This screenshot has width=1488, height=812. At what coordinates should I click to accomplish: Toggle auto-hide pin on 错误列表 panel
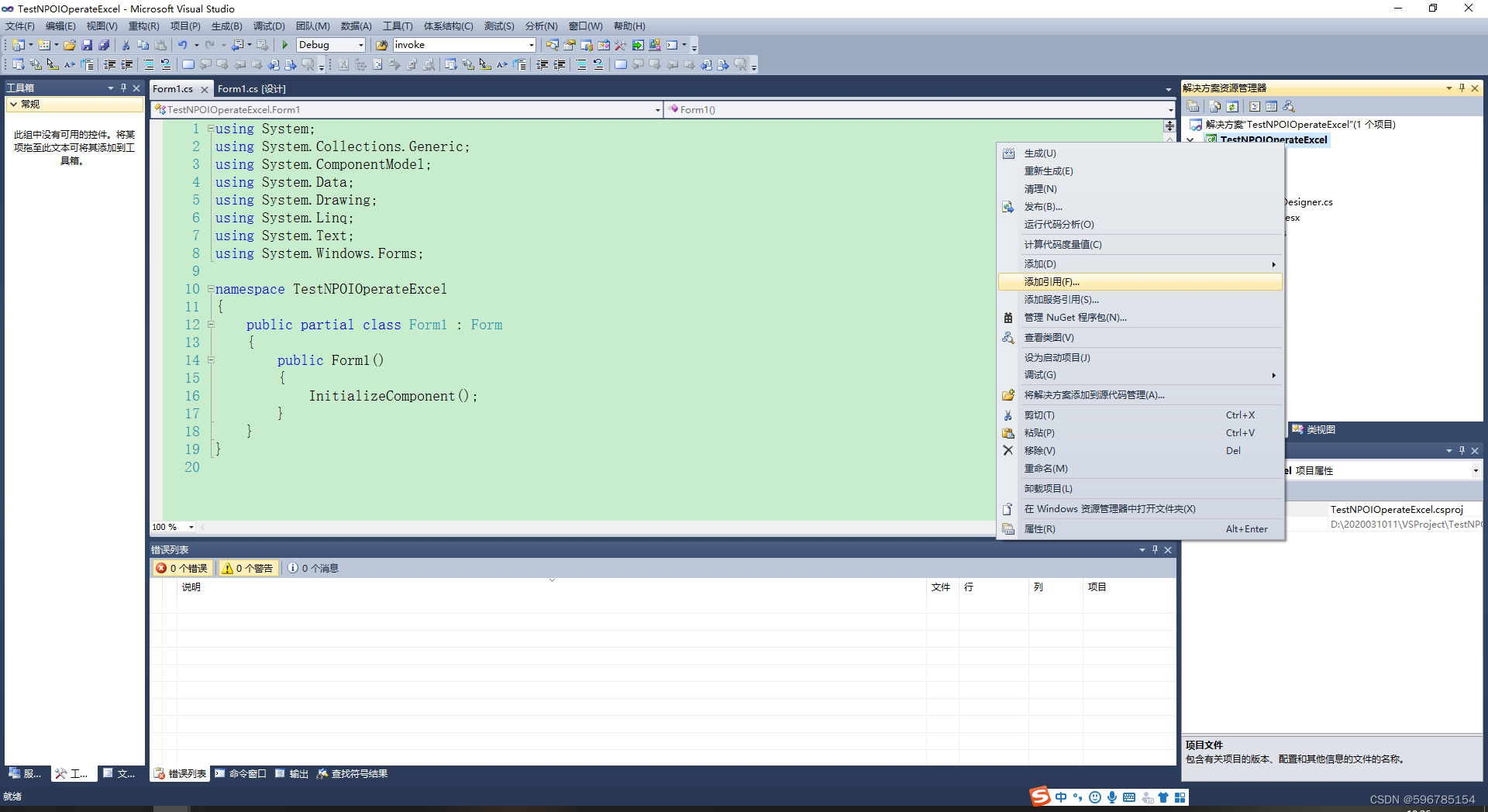1155,549
